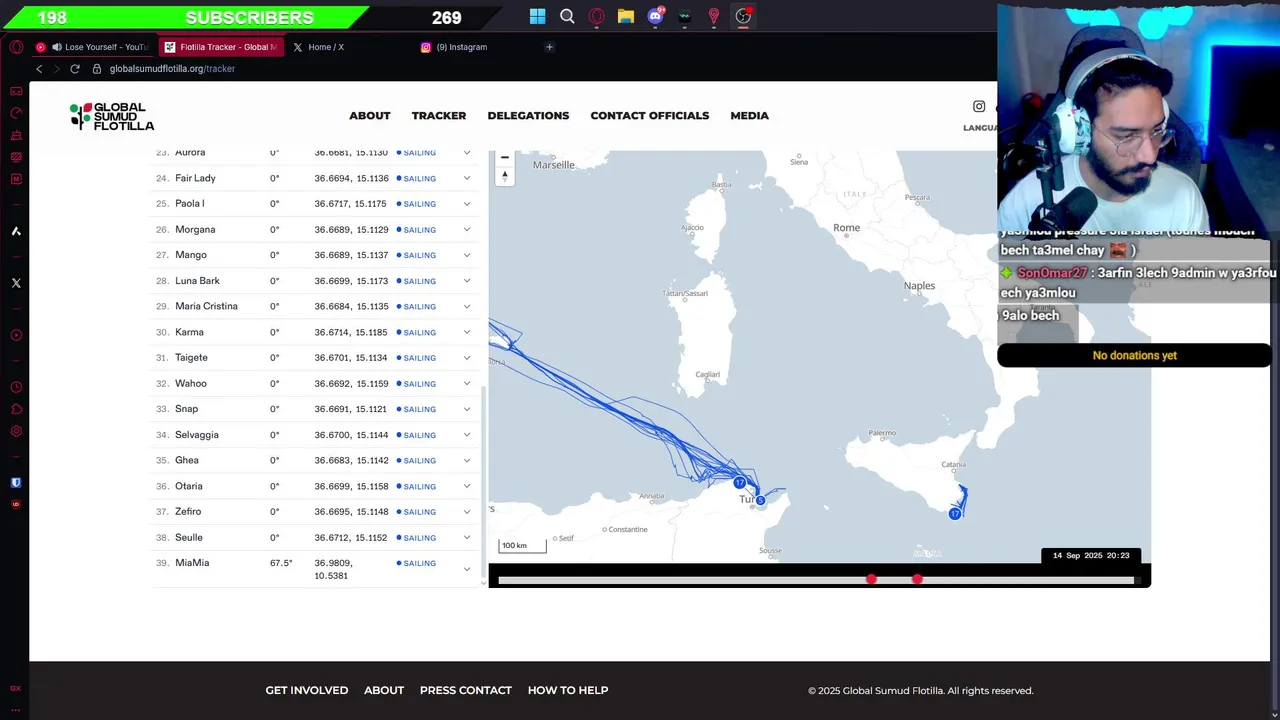Screen dimensions: 1280x720
Task: Expand the Karma row chevron
Action: point(467,332)
